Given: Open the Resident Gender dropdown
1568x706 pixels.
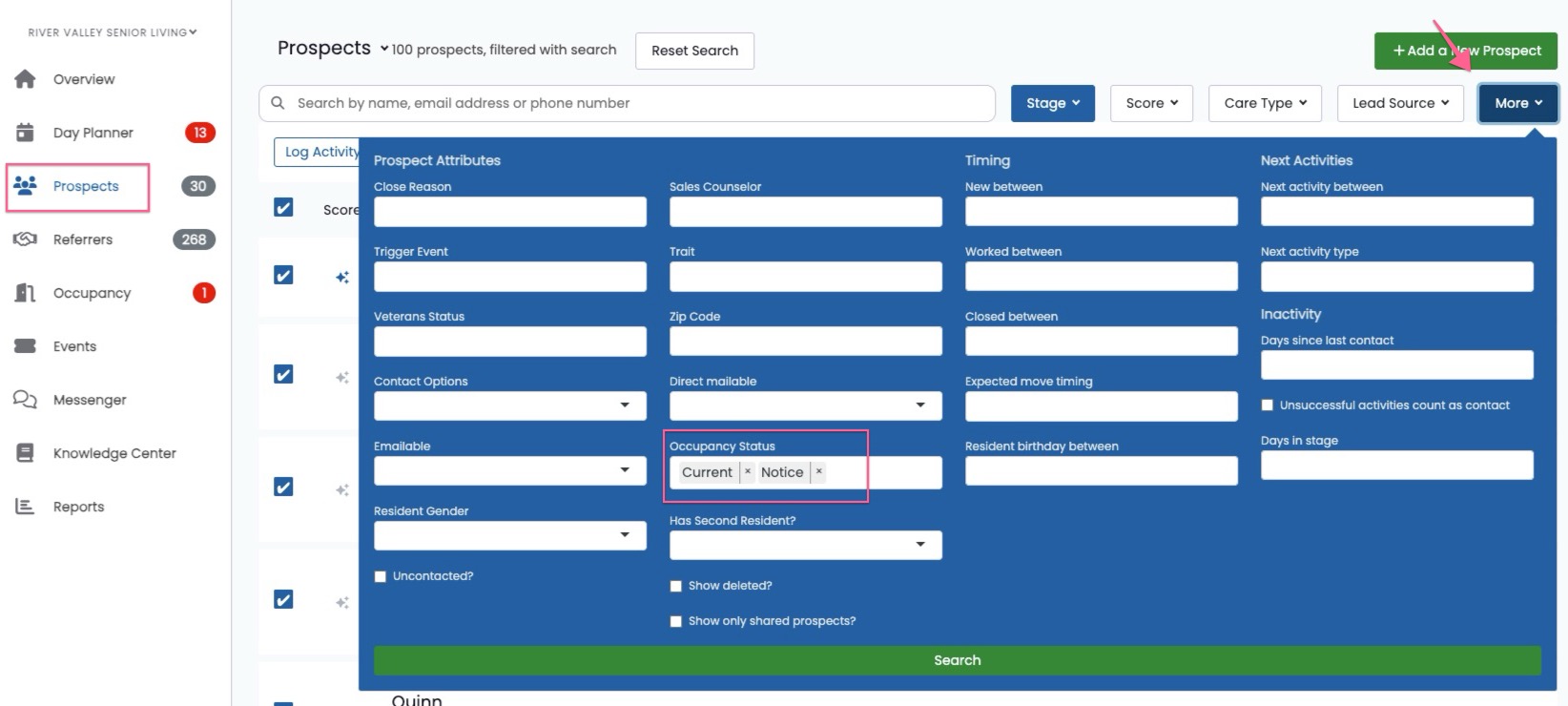Looking at the screenshot, I should tap(510, 535).
